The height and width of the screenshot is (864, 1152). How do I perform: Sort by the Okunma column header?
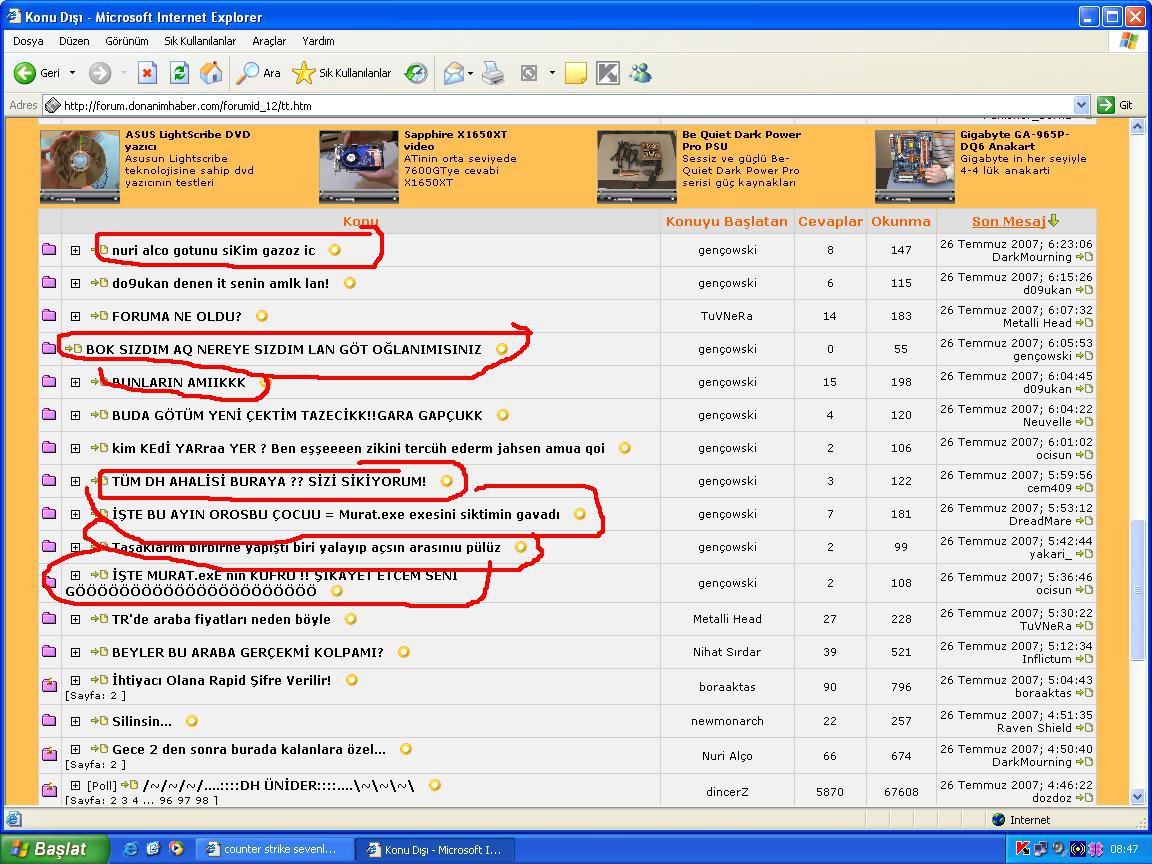click(x=901, y=221)
